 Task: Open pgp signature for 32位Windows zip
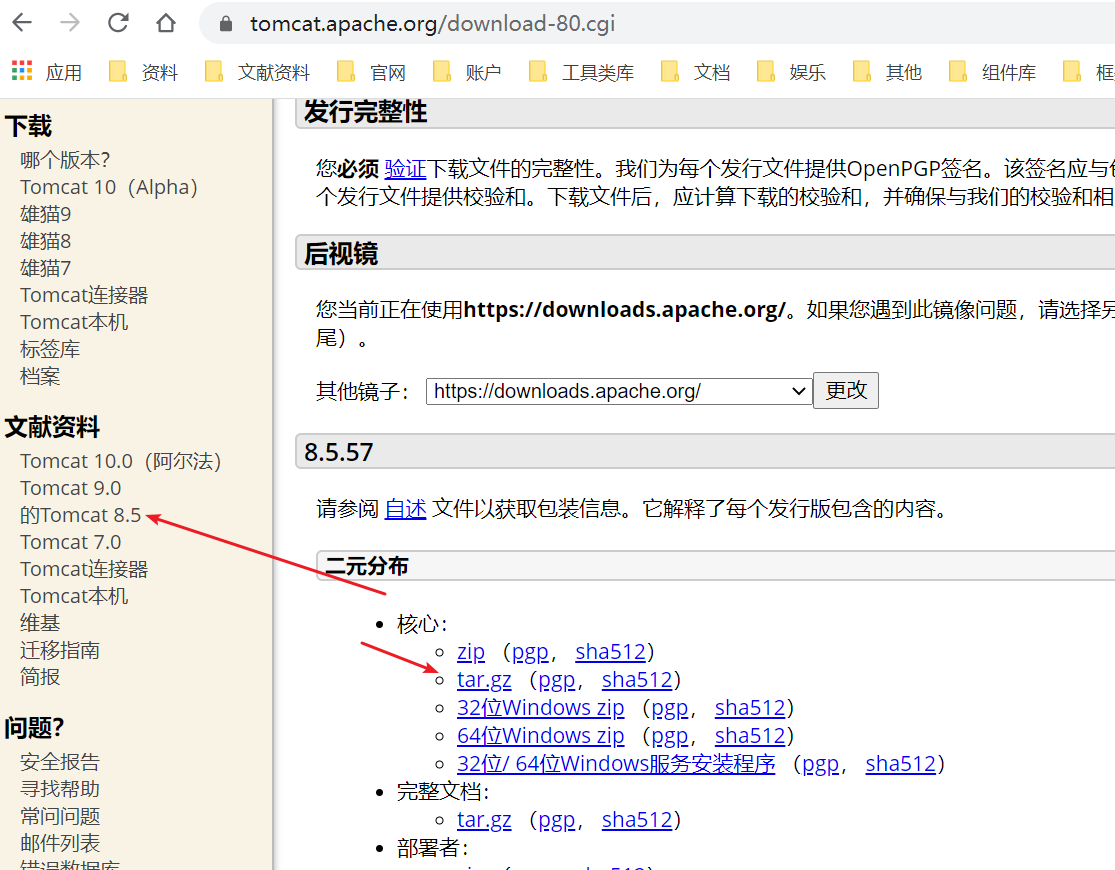(669, 709)
